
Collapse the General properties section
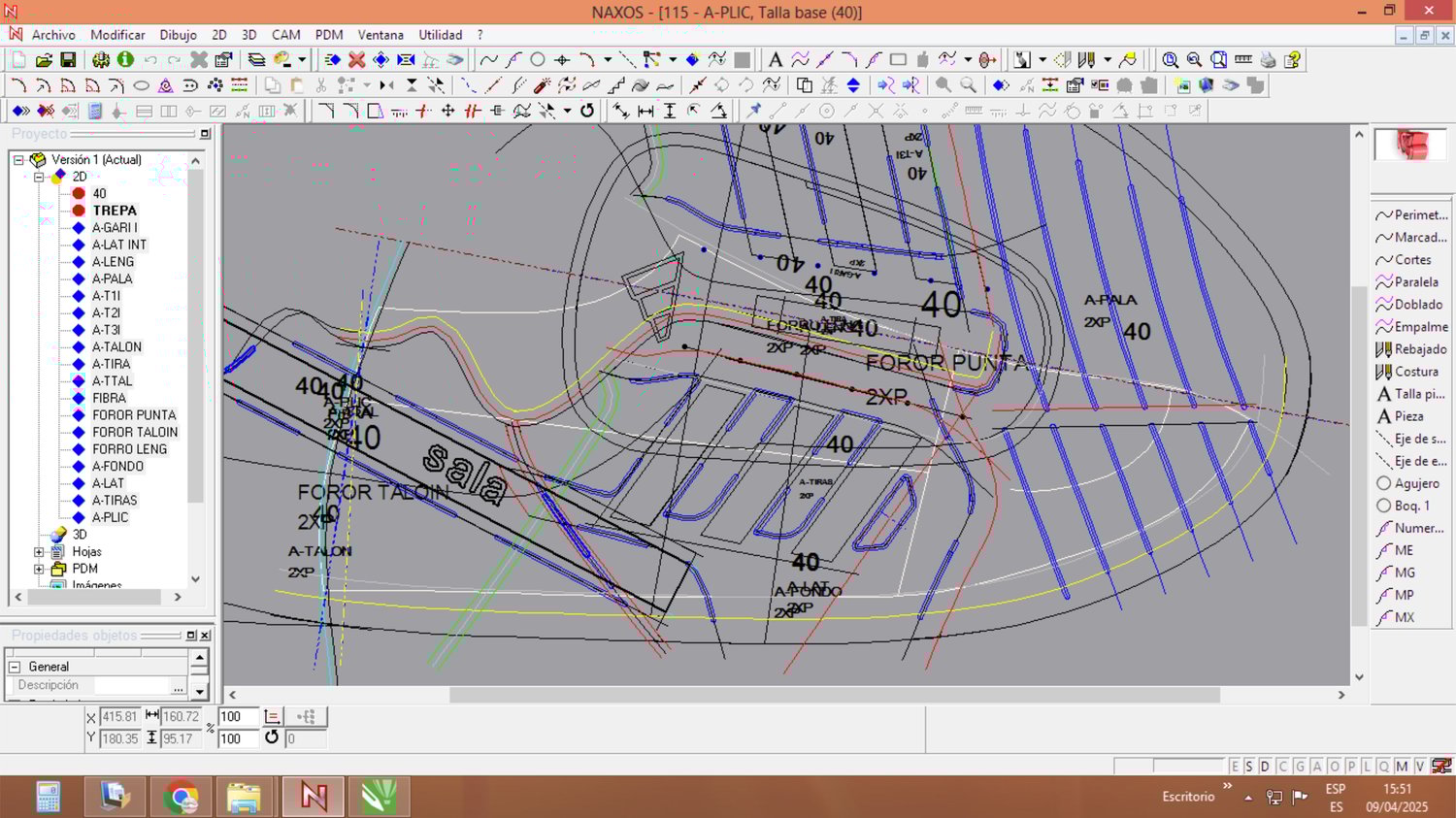(15, 667)
